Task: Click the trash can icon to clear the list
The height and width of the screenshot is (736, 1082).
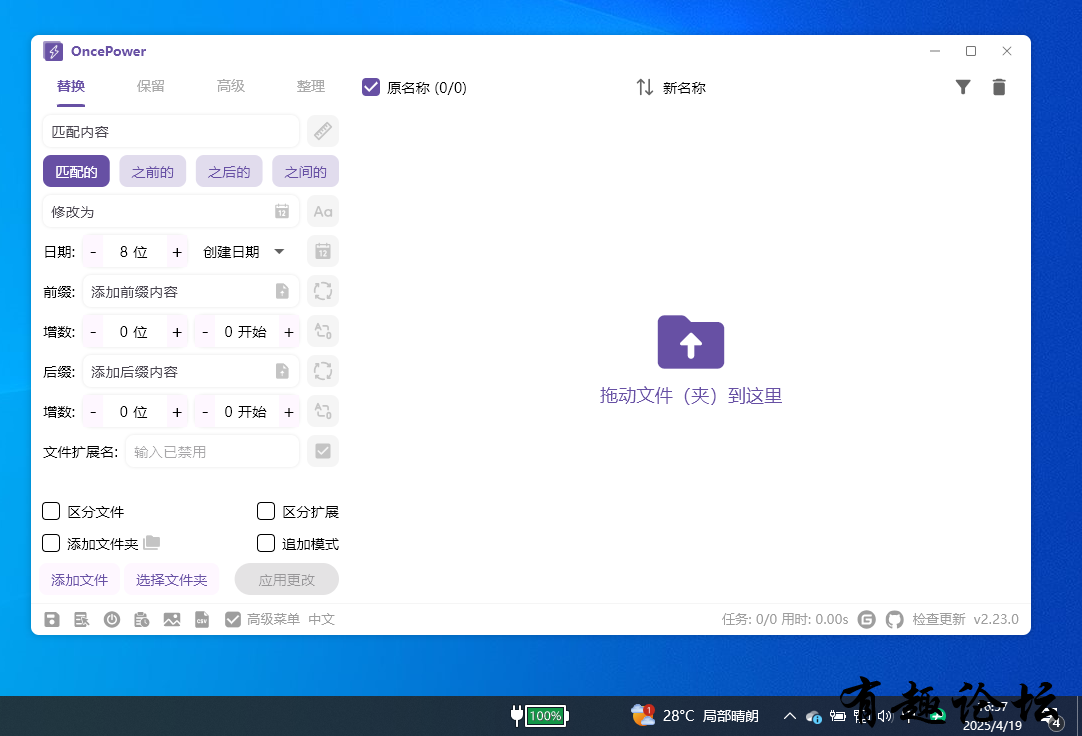Action: click(999, 87)
